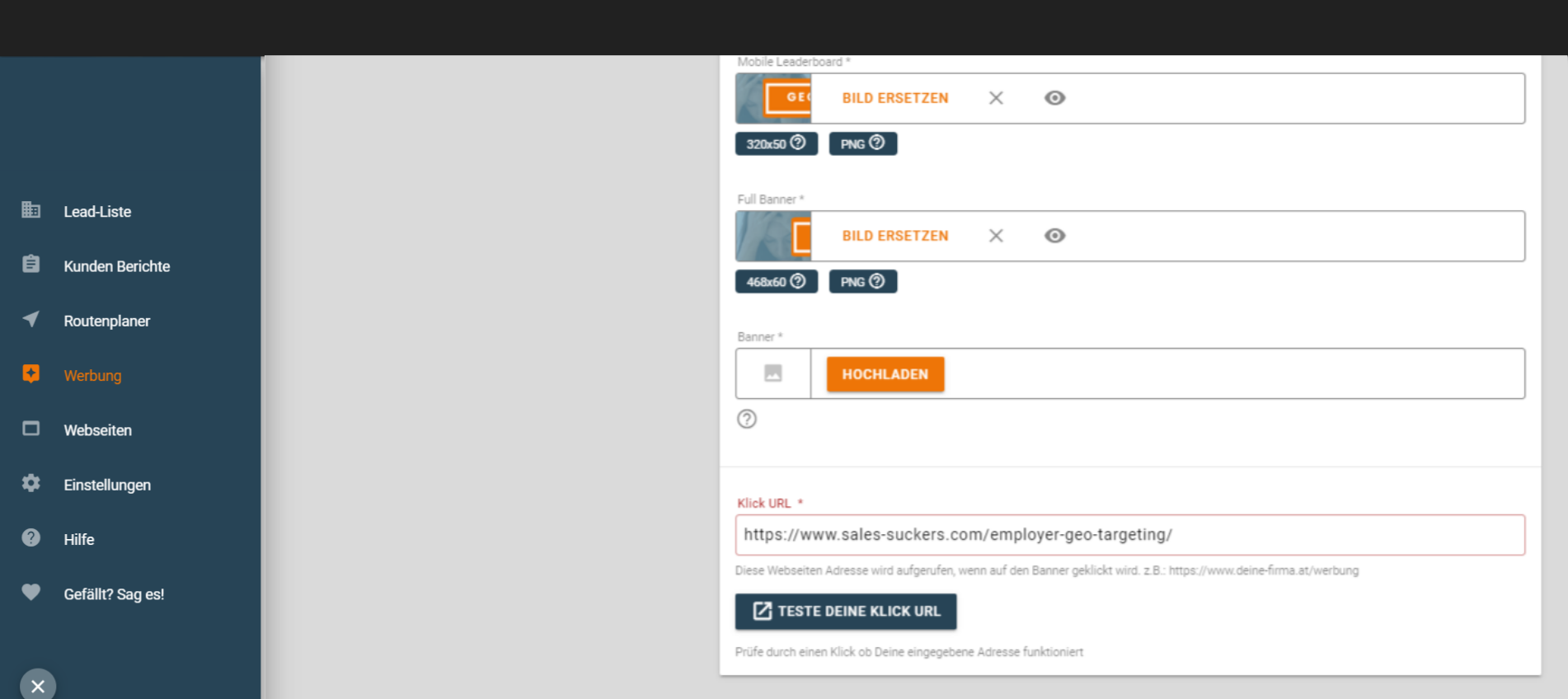Click the hint starting "Diese Webseiten Adresse"
1568x699 pixels.
point(1047,570)
